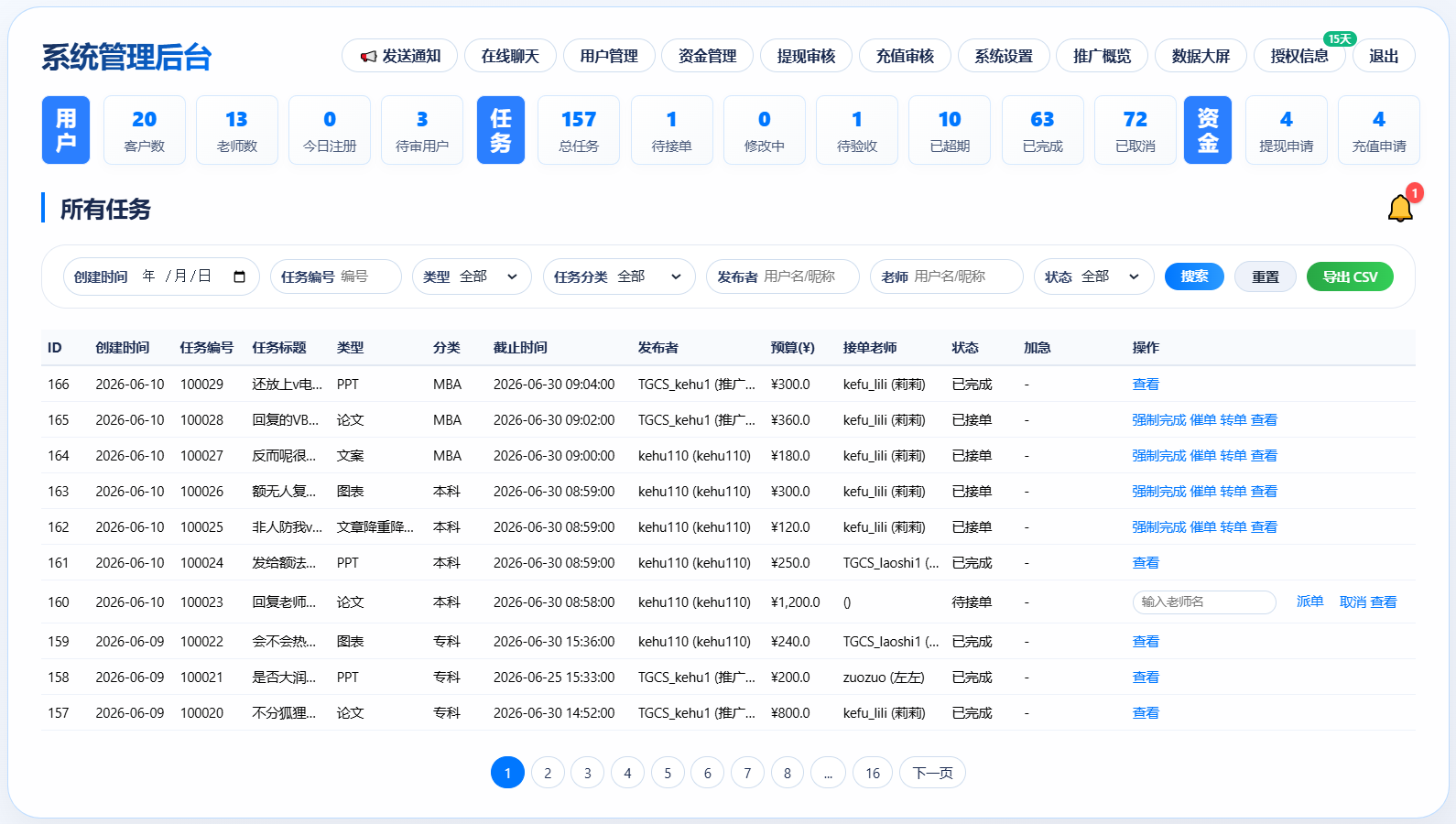This screenshot has width=1456, height=824.
Task: Click the 修改中 stat card
Action: click(x=765, y=130)
